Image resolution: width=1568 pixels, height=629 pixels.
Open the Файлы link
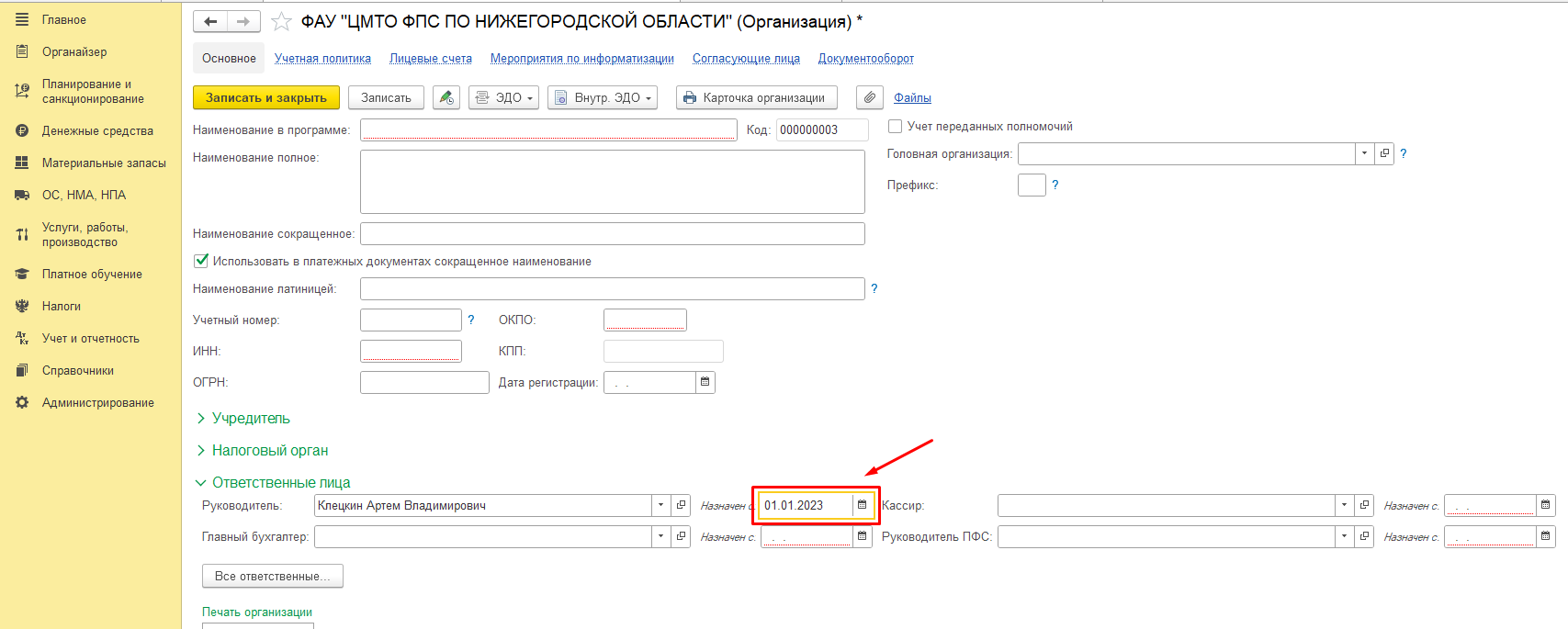(x=912, y=98)
